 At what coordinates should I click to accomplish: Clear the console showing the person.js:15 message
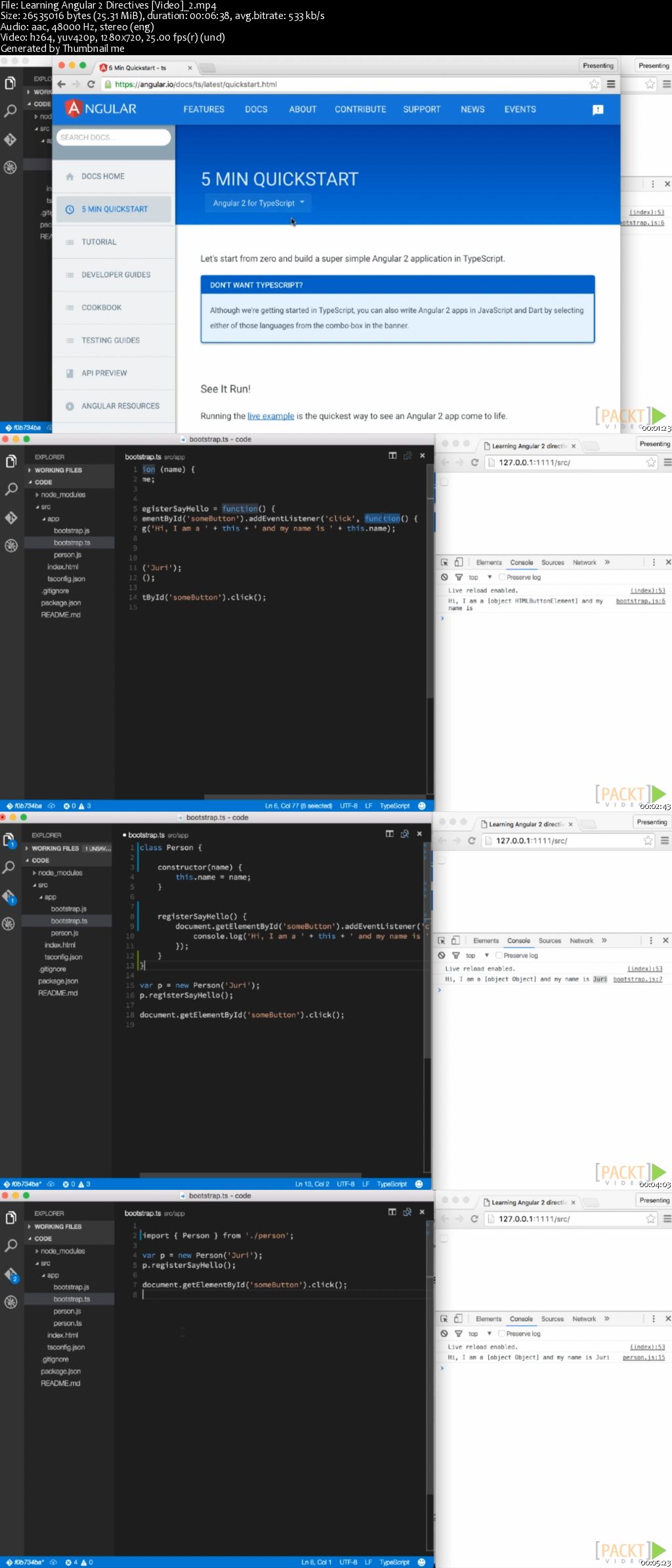point(444,1334)
